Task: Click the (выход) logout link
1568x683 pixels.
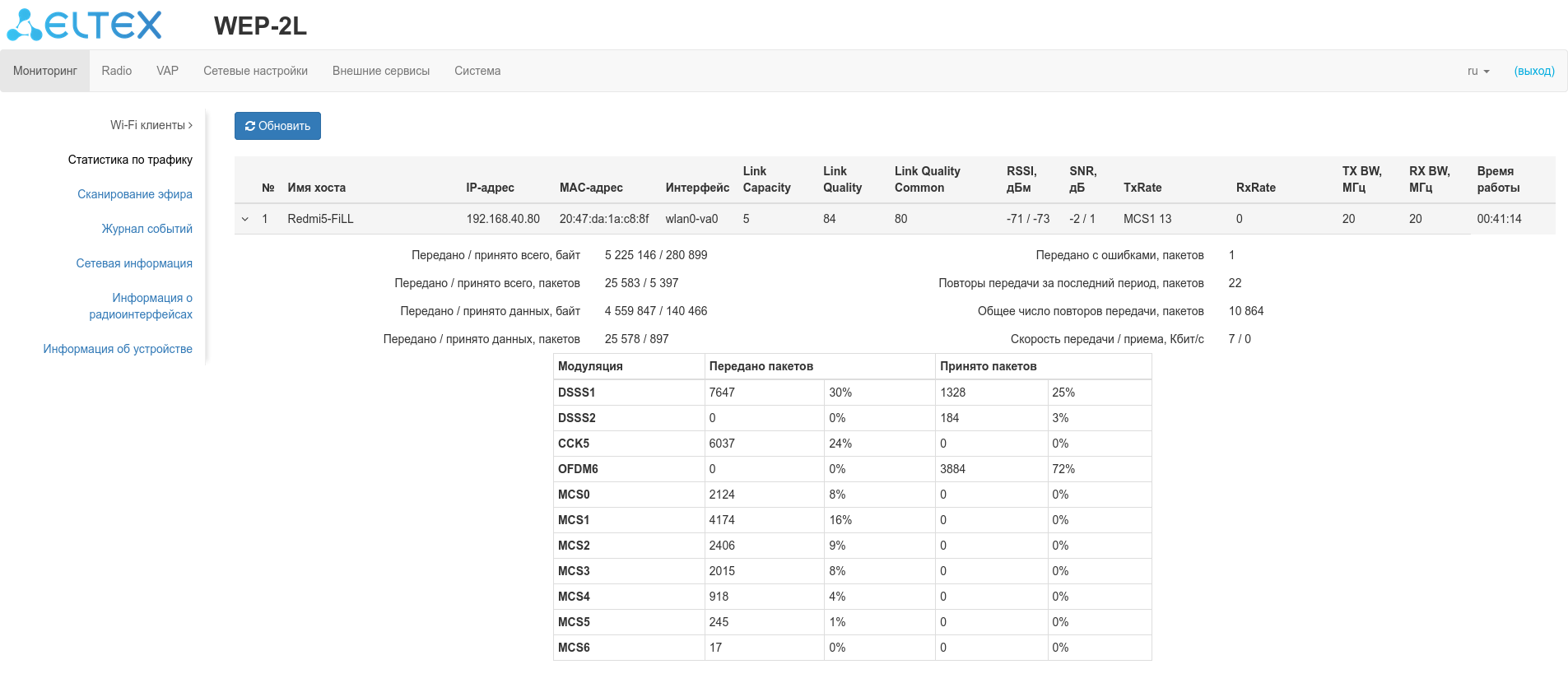Action: tap(1533, 71)
